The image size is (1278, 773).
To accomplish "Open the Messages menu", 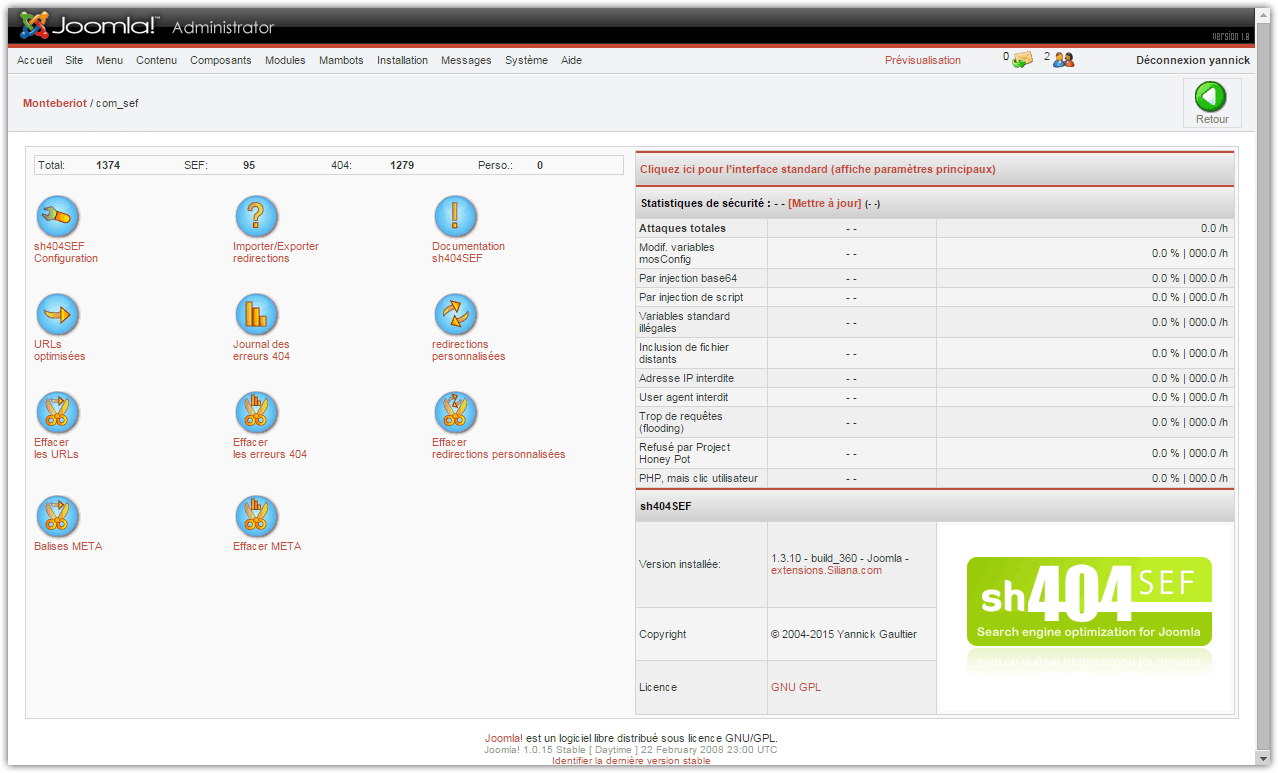I will tap(466, 60).
